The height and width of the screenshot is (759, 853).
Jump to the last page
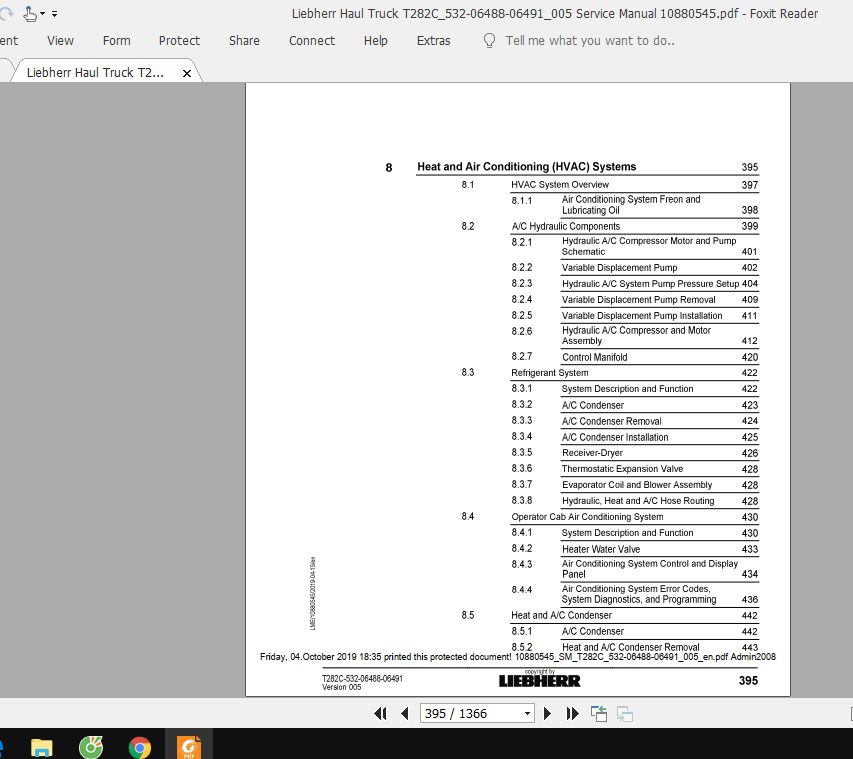572,713
